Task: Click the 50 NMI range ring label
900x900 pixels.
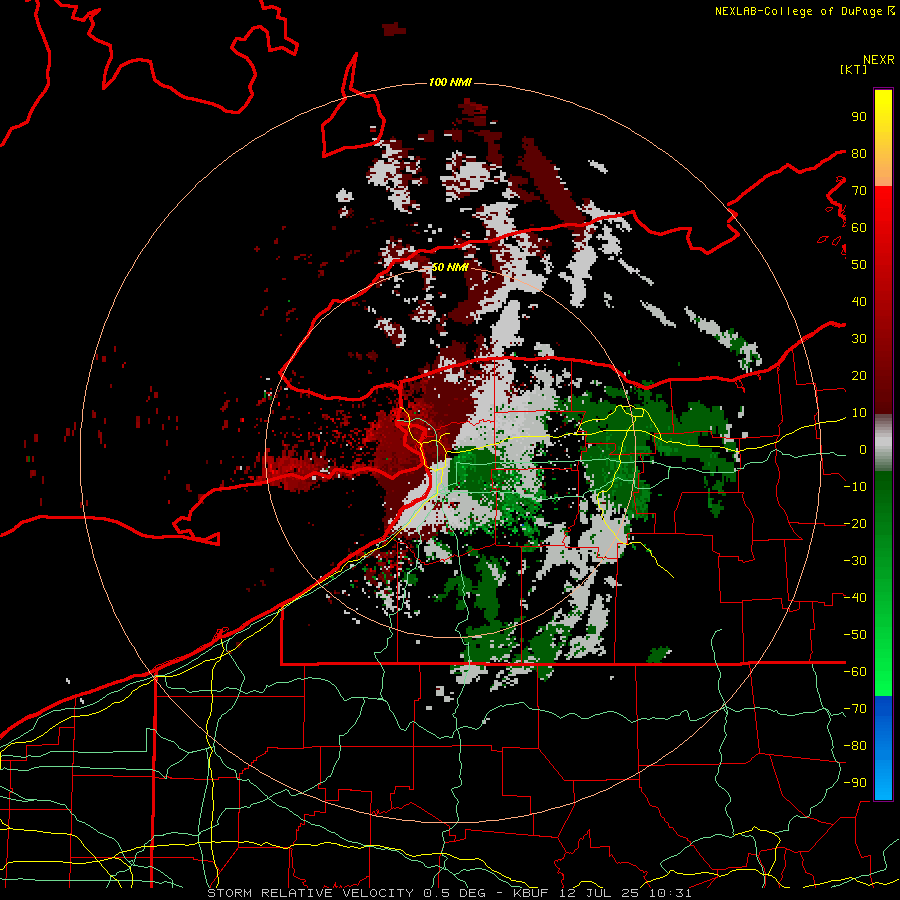Action: point(450,267)
